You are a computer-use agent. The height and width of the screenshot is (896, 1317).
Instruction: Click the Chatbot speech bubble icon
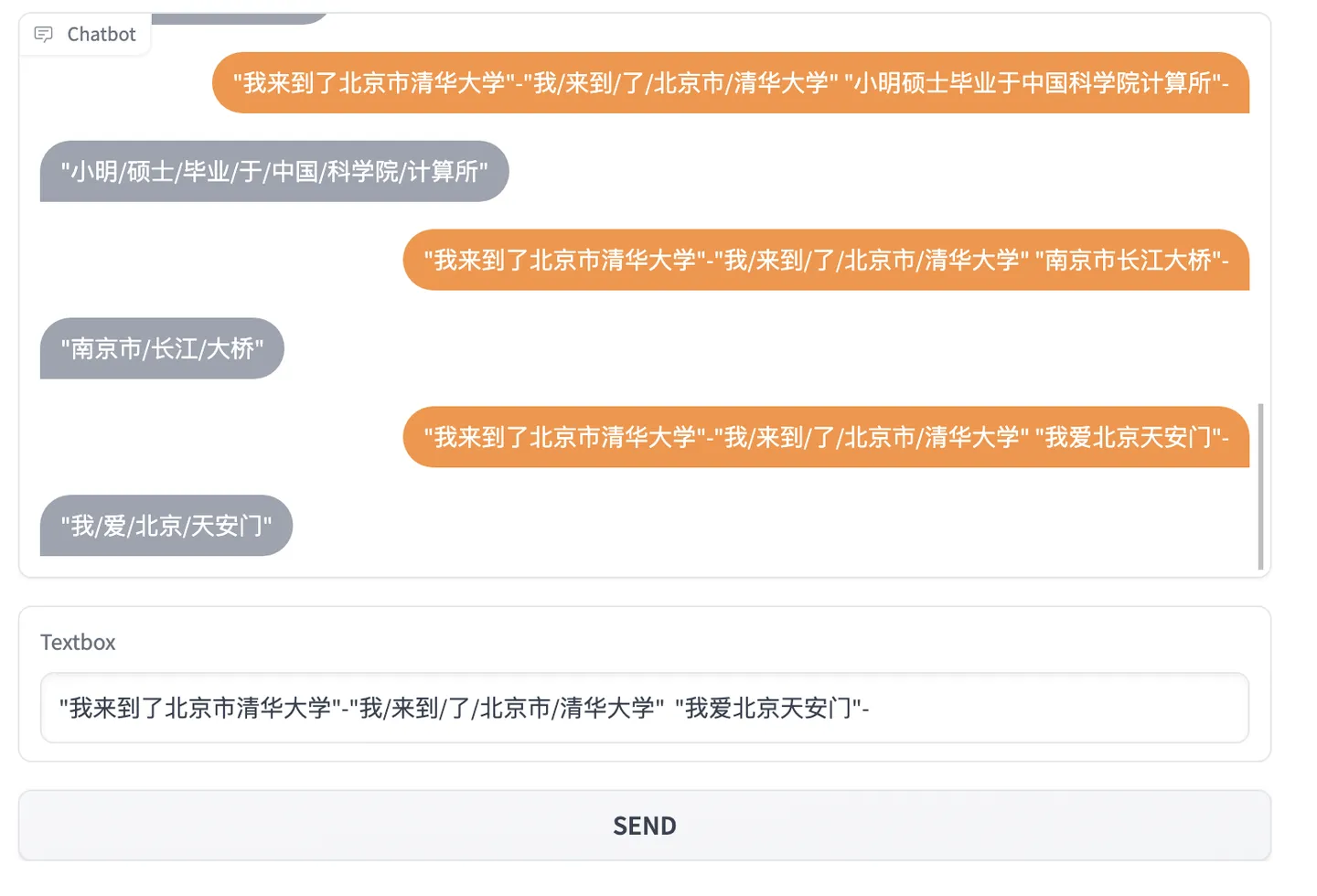[44, 35]
